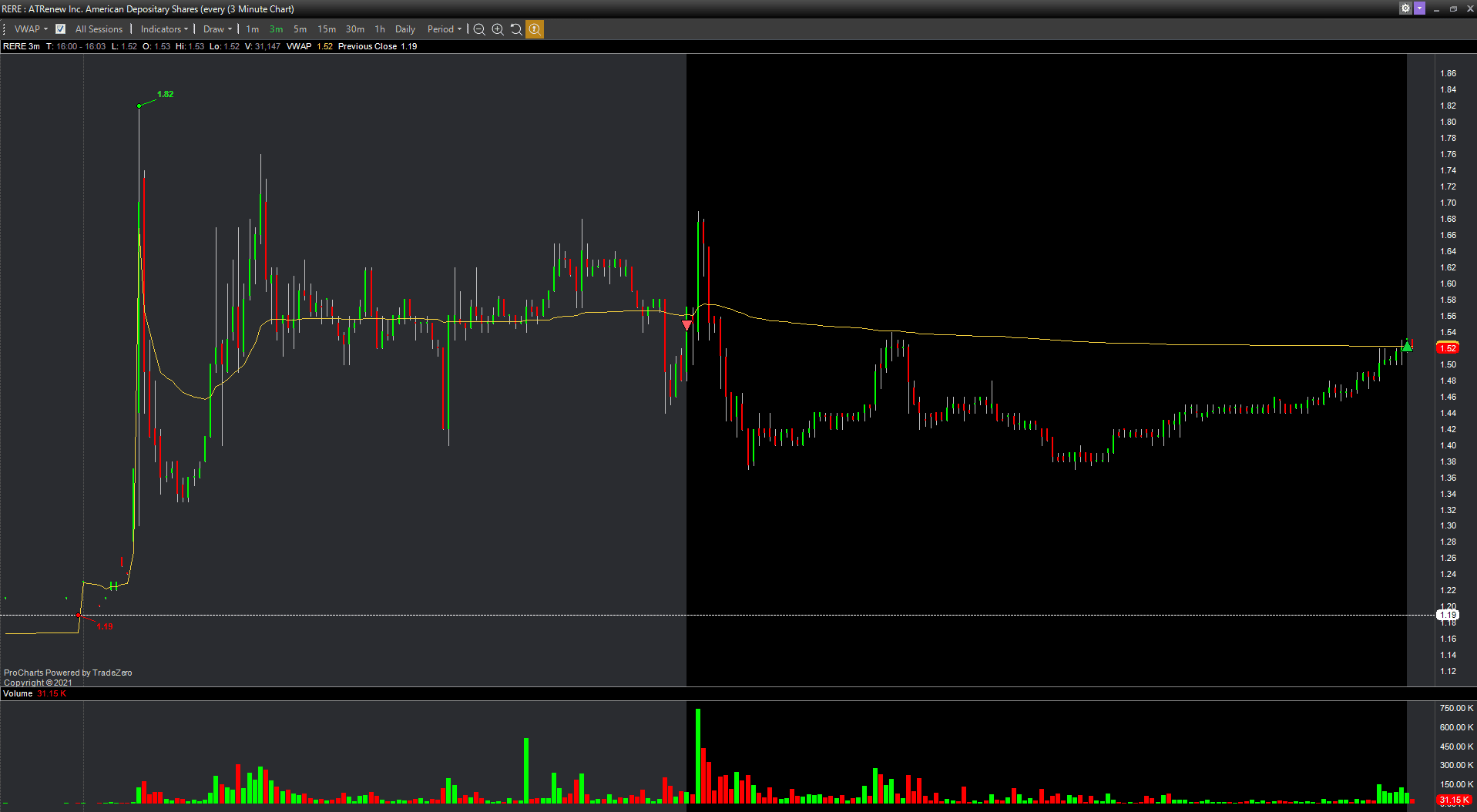1477x812 pixels.
Task: Click the 300.00 K volume axis label
Action: [x=1456, y=765]
